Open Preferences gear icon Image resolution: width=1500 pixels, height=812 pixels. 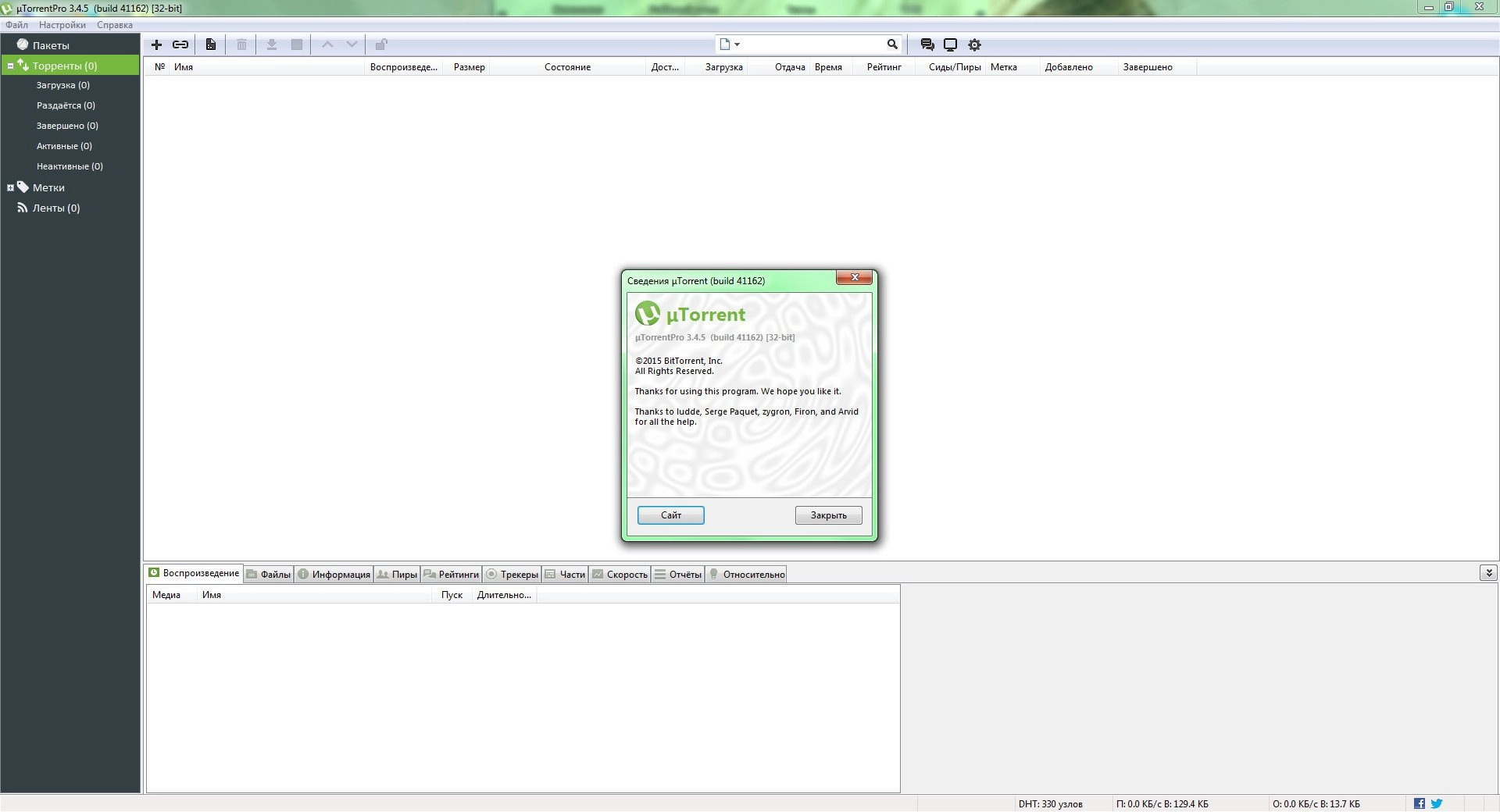(x=974, y=45)
